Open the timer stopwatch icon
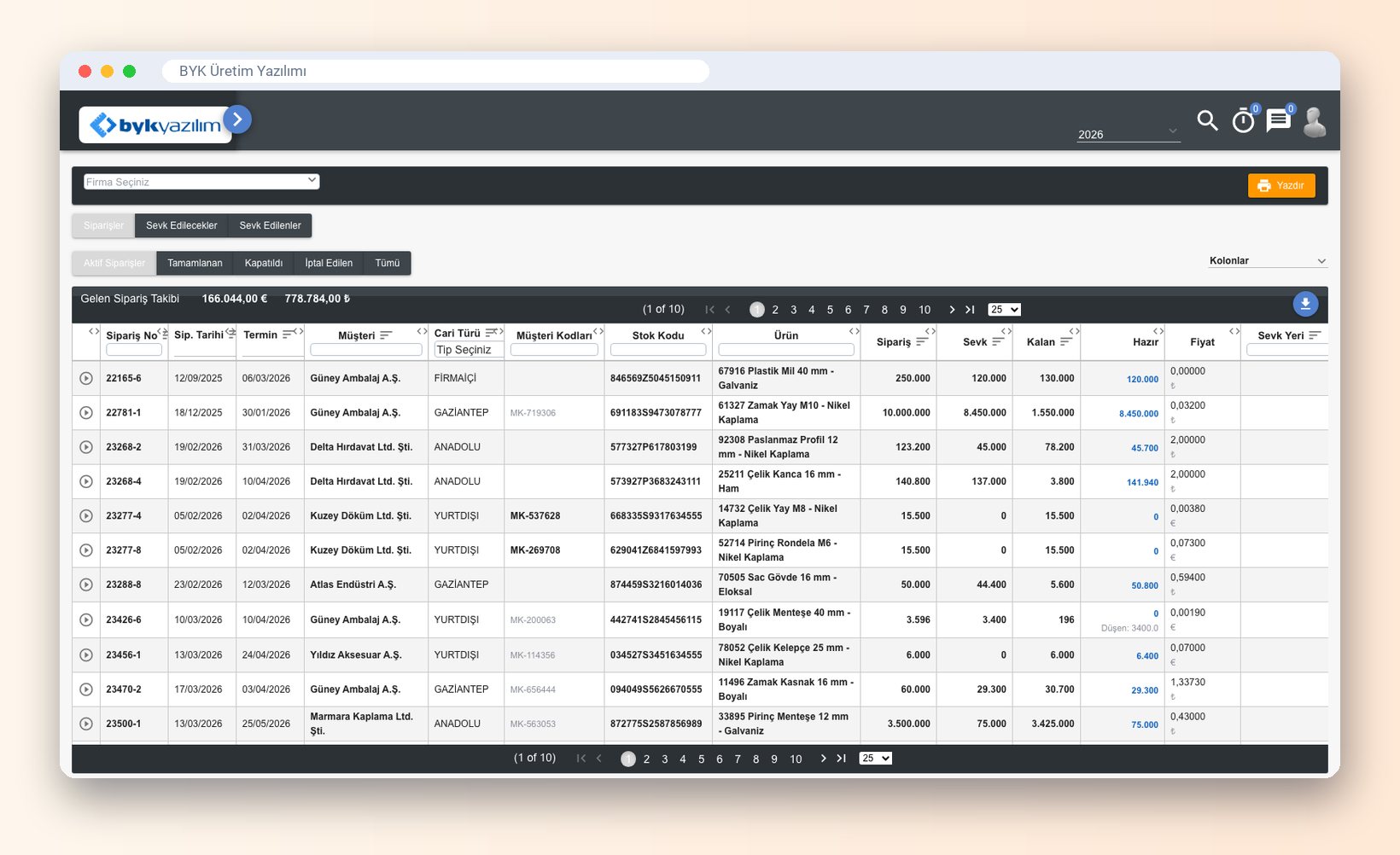The width and height of the screenshot is (1400, 855). pyautogui.click(x=1243, y=121)
